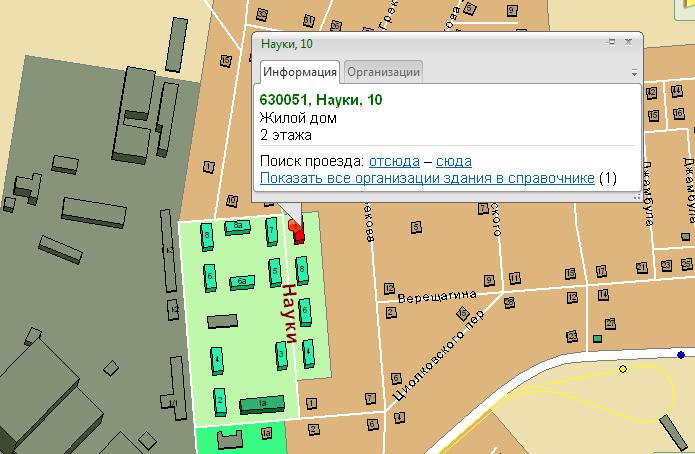Switch to the Организации tab

(x=384, y=72)
